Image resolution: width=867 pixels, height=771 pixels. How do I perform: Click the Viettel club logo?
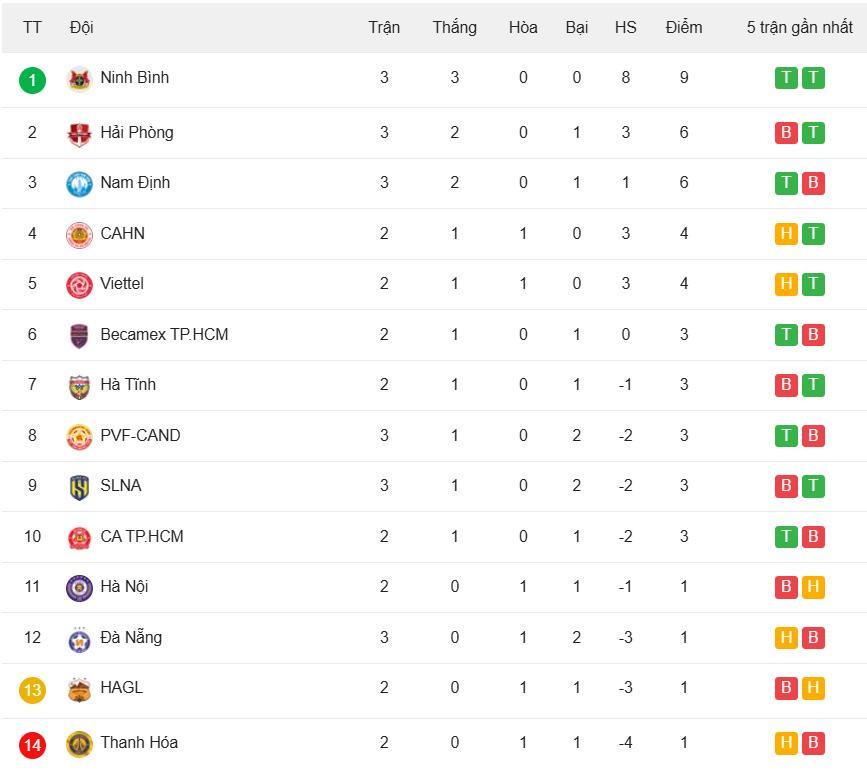pos(79,285)
